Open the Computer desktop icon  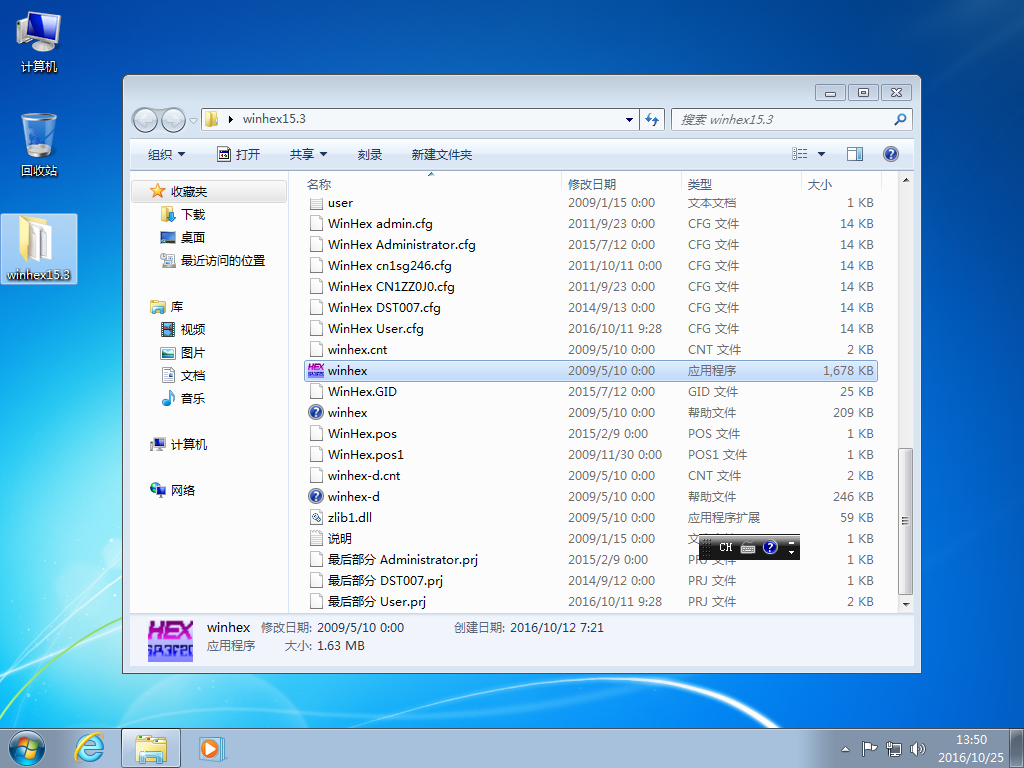[39, 42]
